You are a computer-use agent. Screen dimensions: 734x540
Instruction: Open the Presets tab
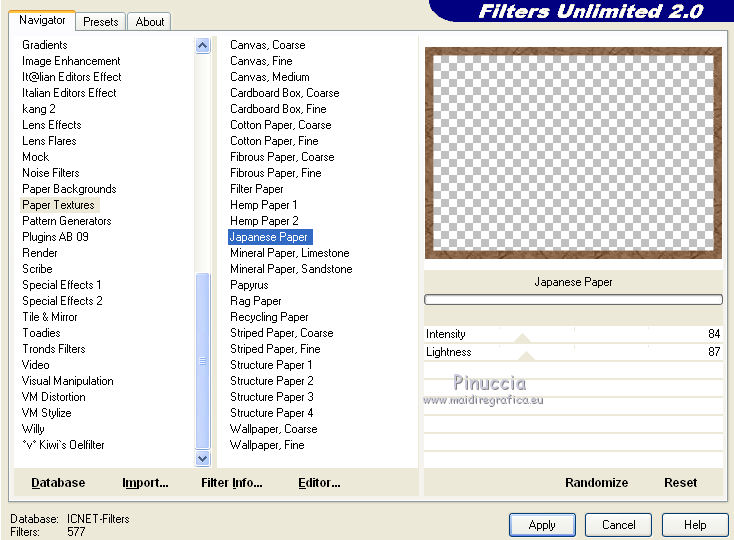(x=101, y=22)
